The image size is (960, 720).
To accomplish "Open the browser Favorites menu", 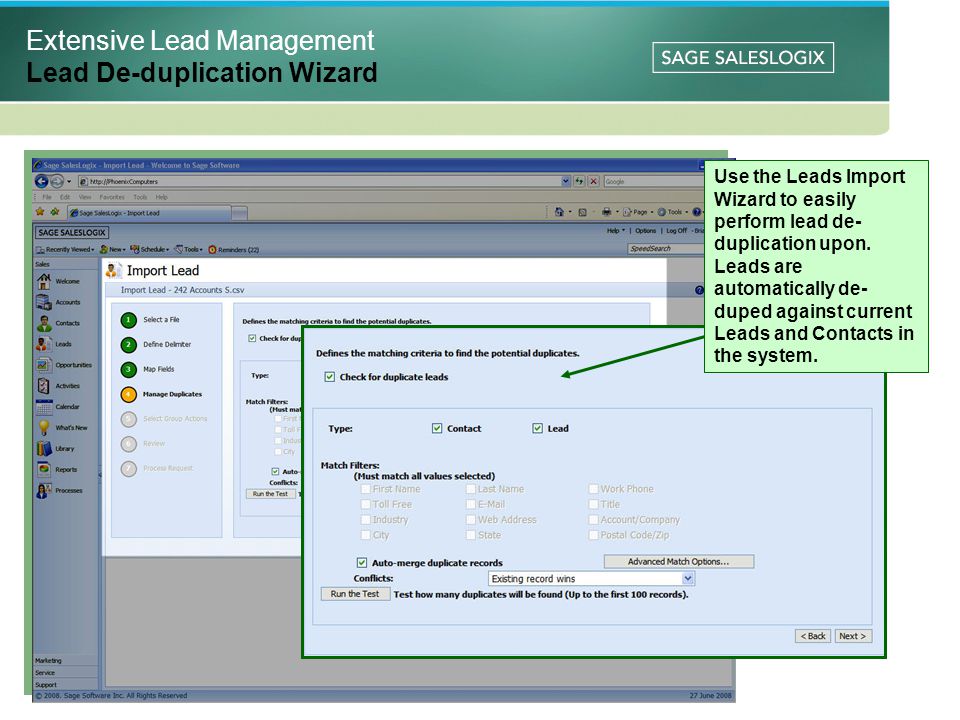I will click(x=111, y=197).
